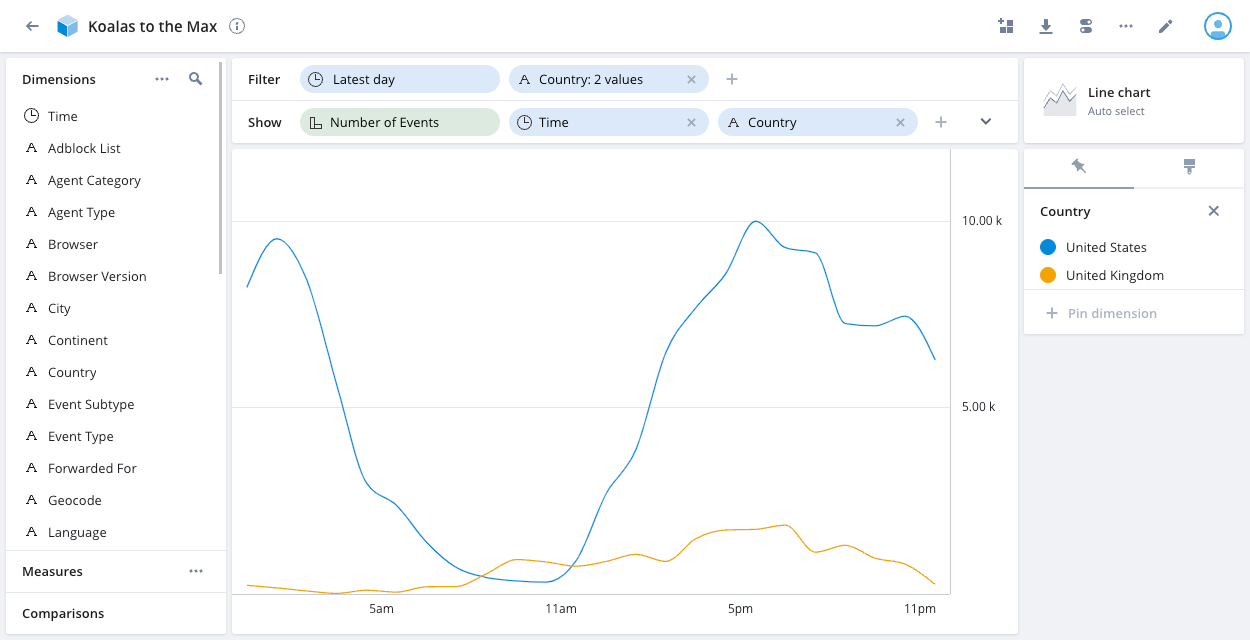Remove the Time split from Show

click(x=691, y=122)
